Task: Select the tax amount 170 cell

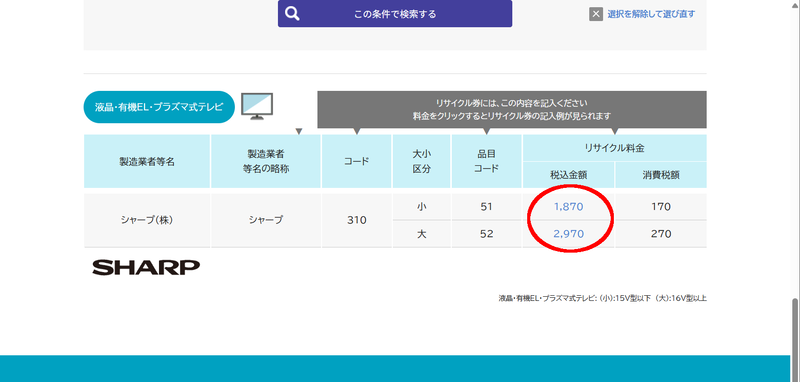Action: (661, 207)
